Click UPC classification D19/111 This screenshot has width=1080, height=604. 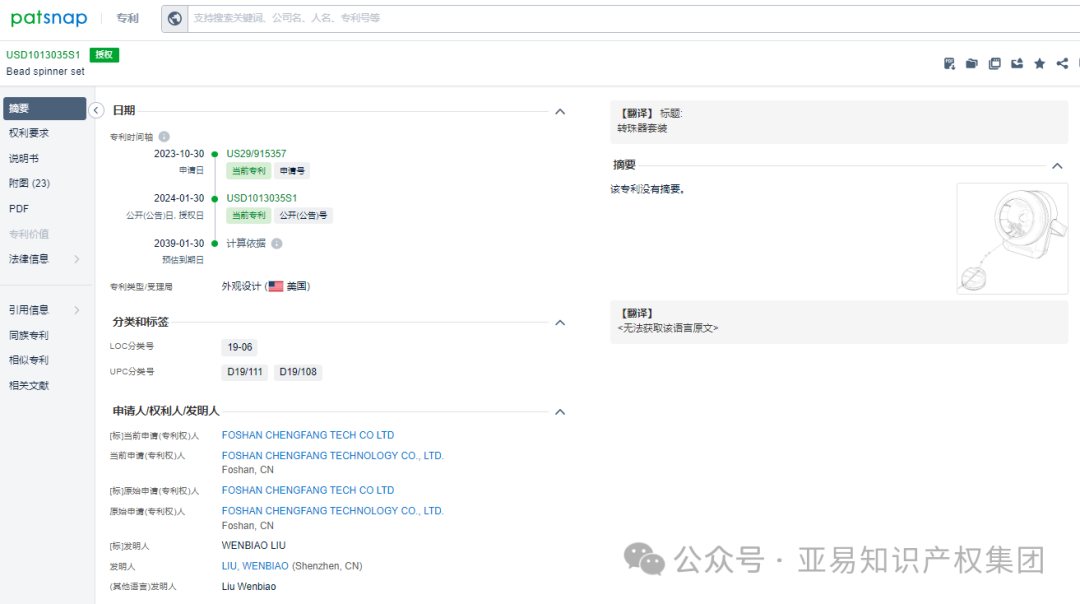[x=245, y=372]
